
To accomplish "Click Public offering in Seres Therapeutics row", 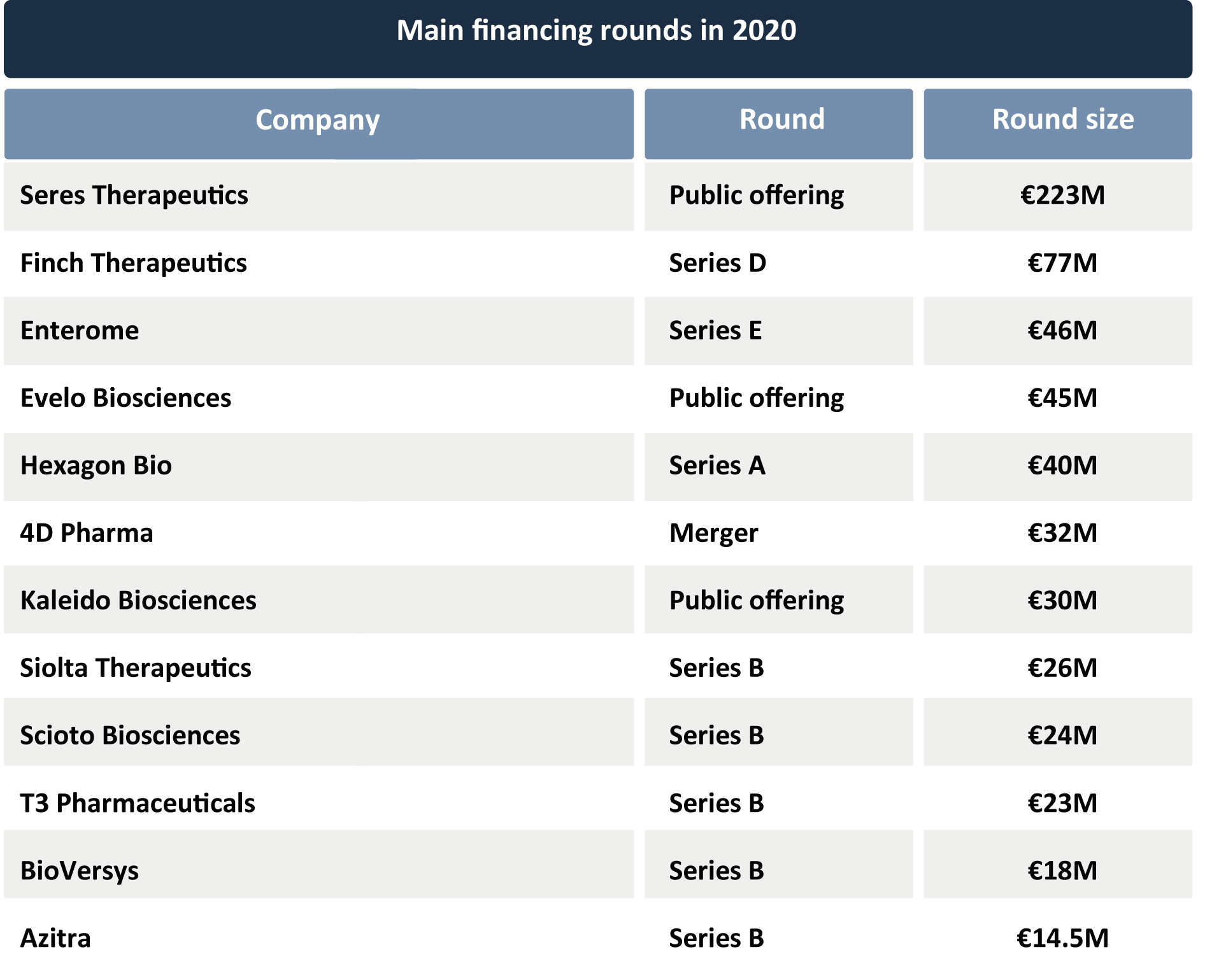I will tap(757, 196).
